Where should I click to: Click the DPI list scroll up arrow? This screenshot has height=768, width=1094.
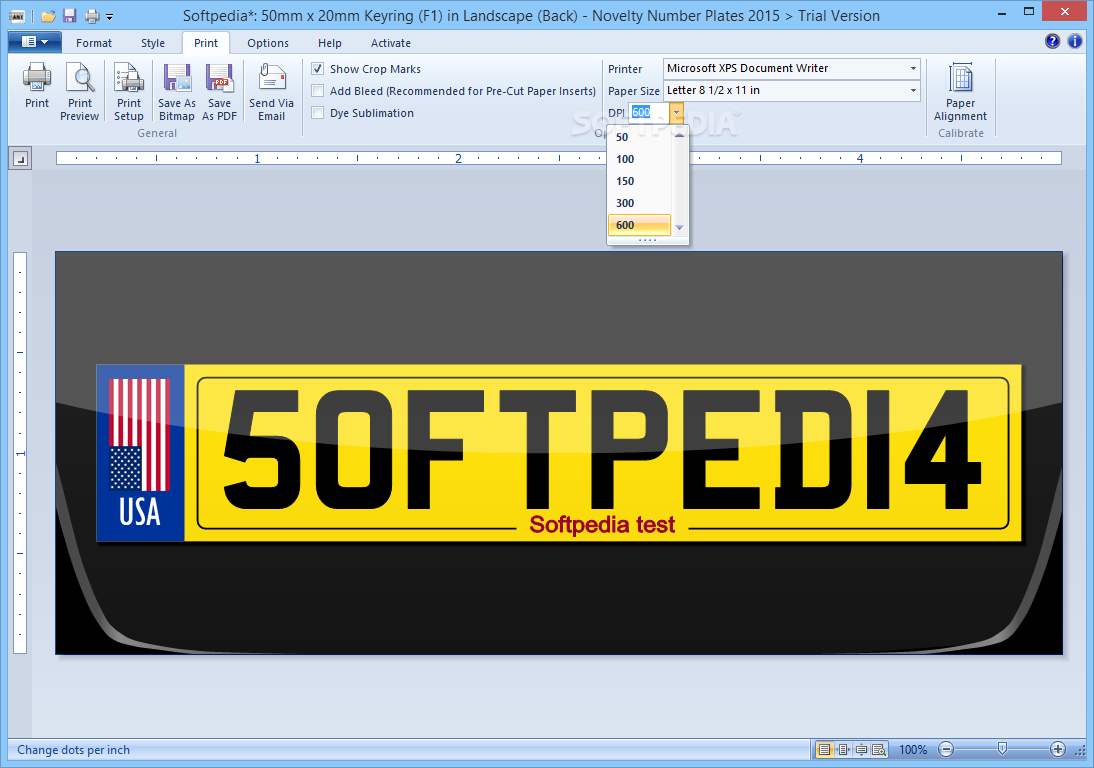(x=679, y=135)
